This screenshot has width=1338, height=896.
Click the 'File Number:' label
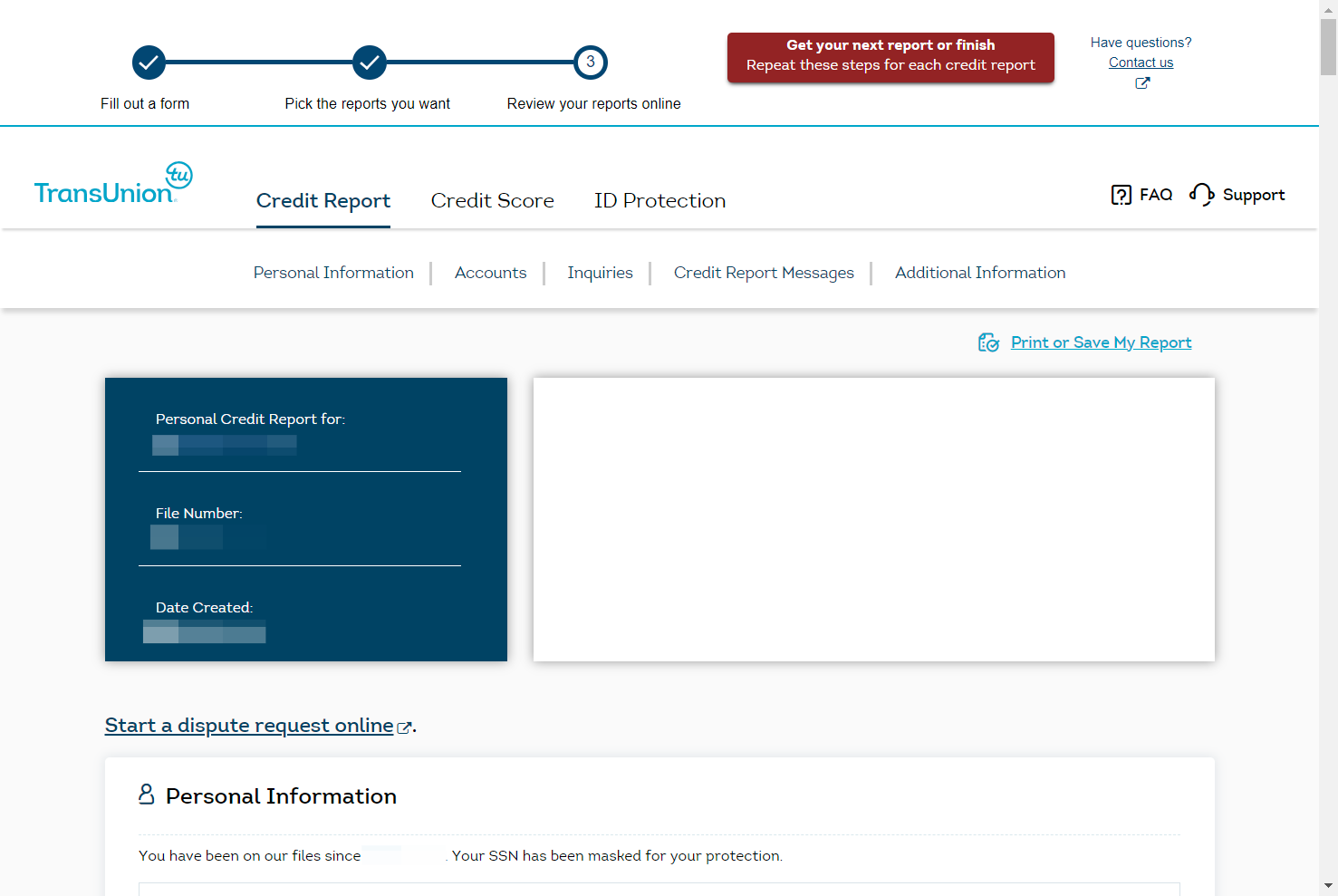tap(199, 514)
